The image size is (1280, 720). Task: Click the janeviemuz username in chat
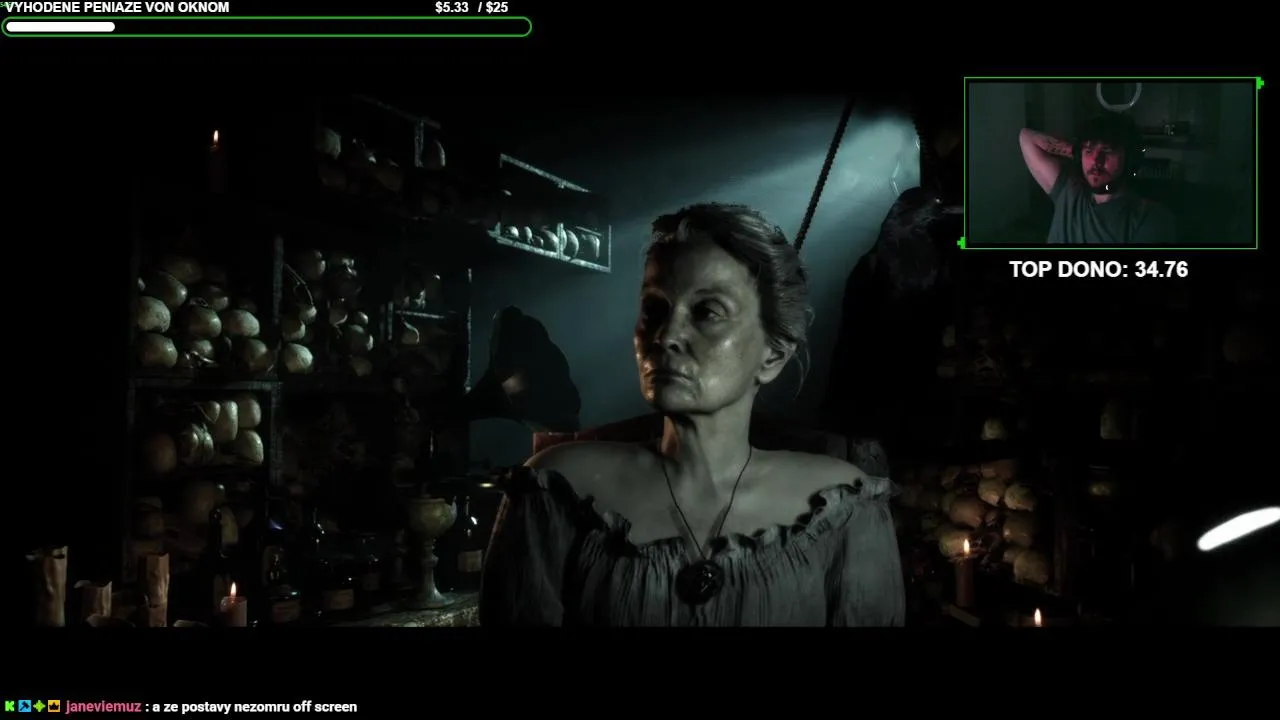pyautogui.click(x=103, y=707)
